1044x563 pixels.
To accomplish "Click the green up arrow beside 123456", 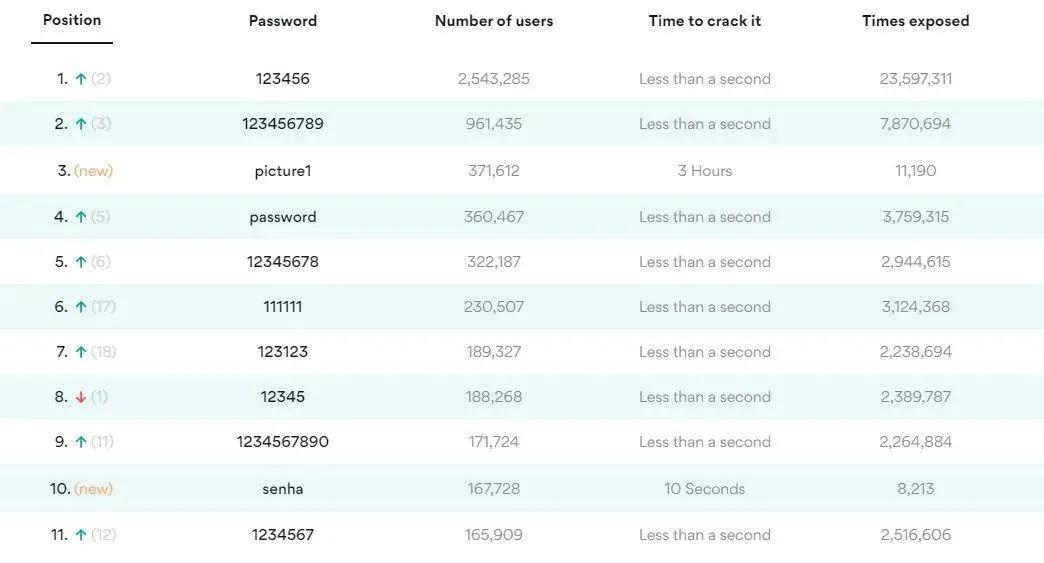I will tap(81, 79).
